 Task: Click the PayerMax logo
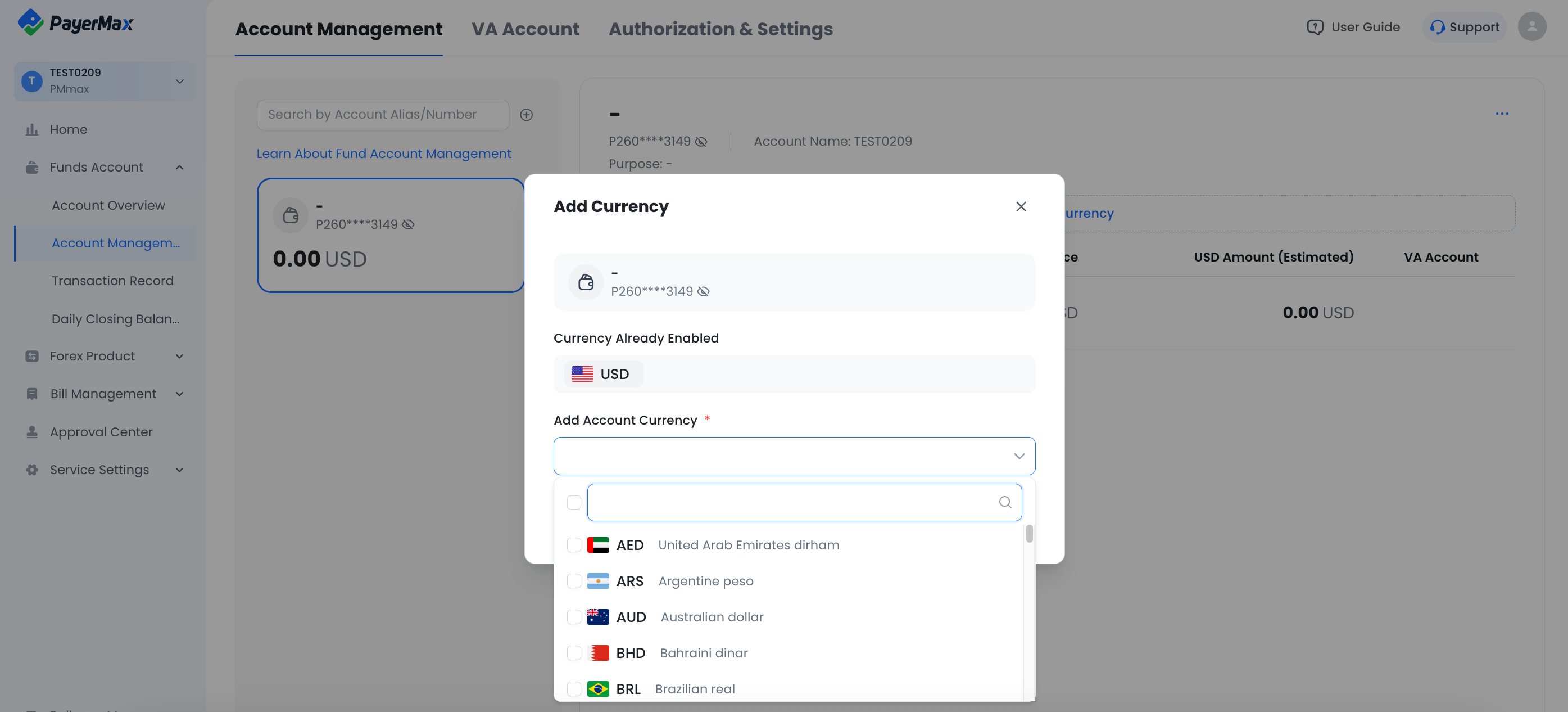click(75, 23)
